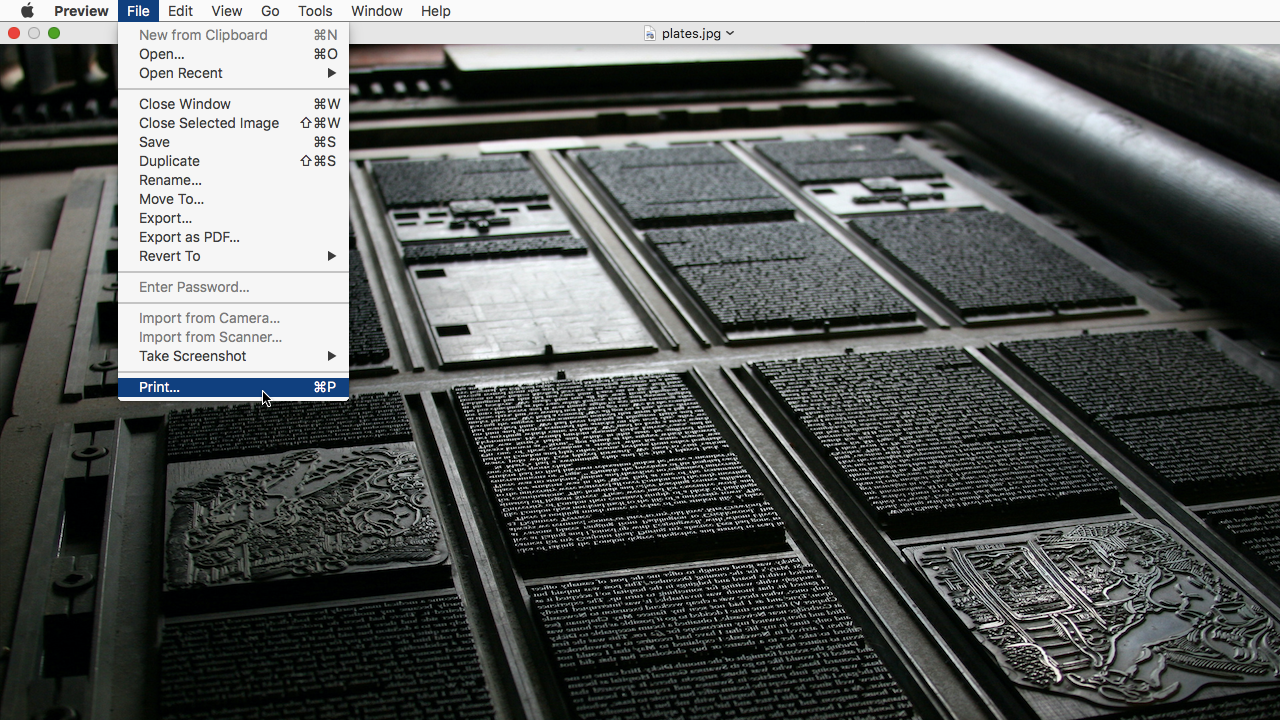Click the plates.jpg document icon

650,33
